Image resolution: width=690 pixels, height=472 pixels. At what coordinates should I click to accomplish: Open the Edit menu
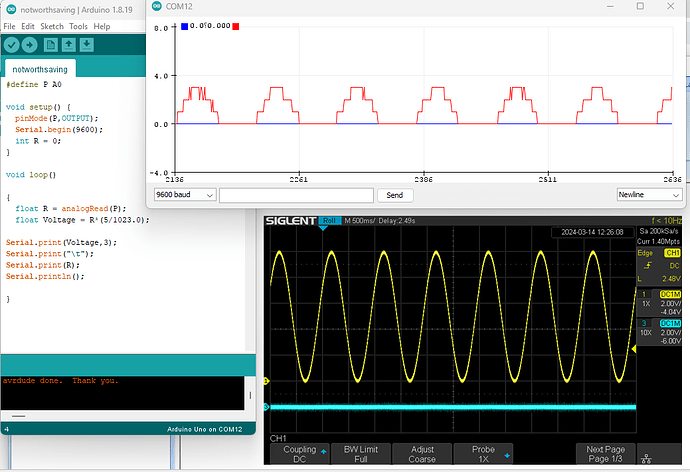[29, 25]
